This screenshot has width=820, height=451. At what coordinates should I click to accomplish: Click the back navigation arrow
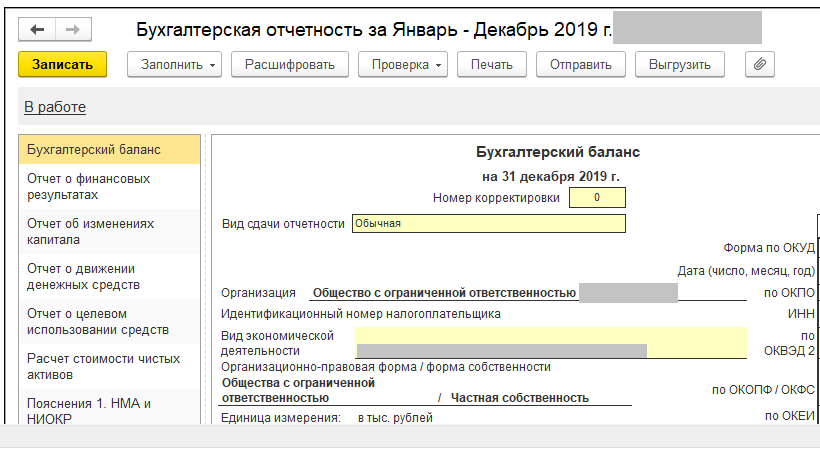click(37, 29)
